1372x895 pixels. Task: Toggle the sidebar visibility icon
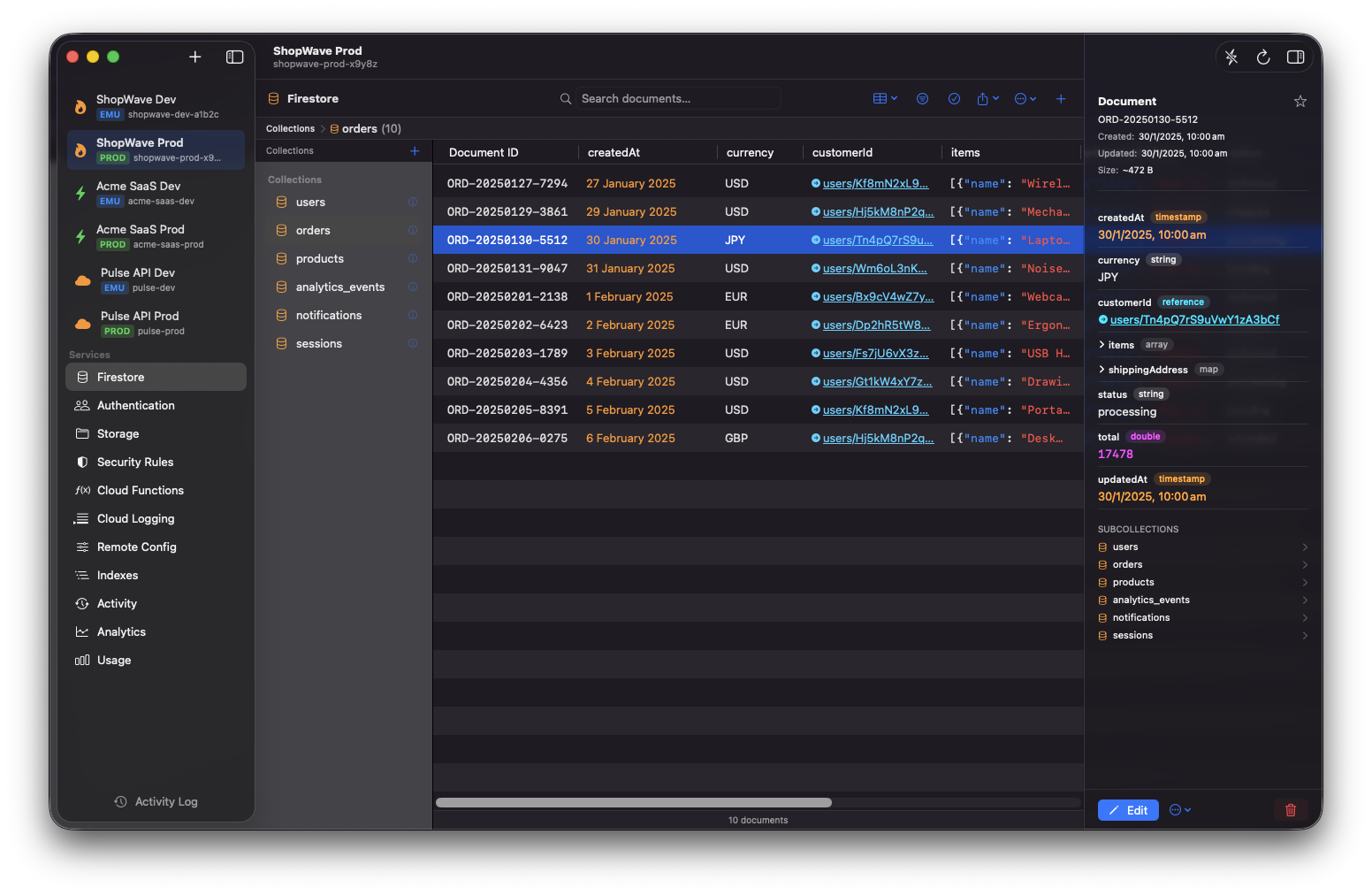tap(234, 57)
